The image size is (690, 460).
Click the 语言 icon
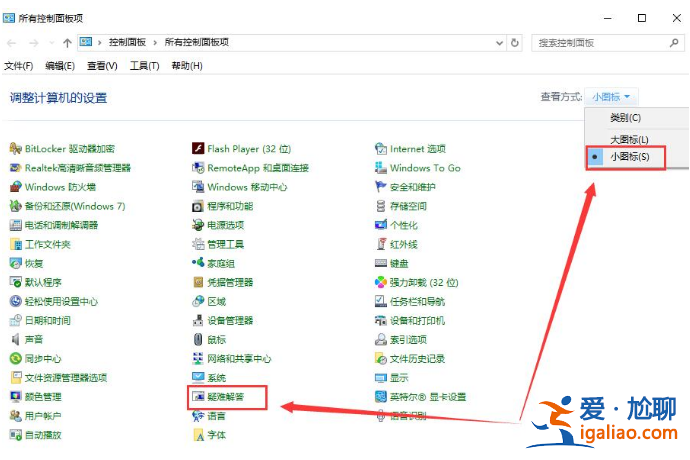198,416
